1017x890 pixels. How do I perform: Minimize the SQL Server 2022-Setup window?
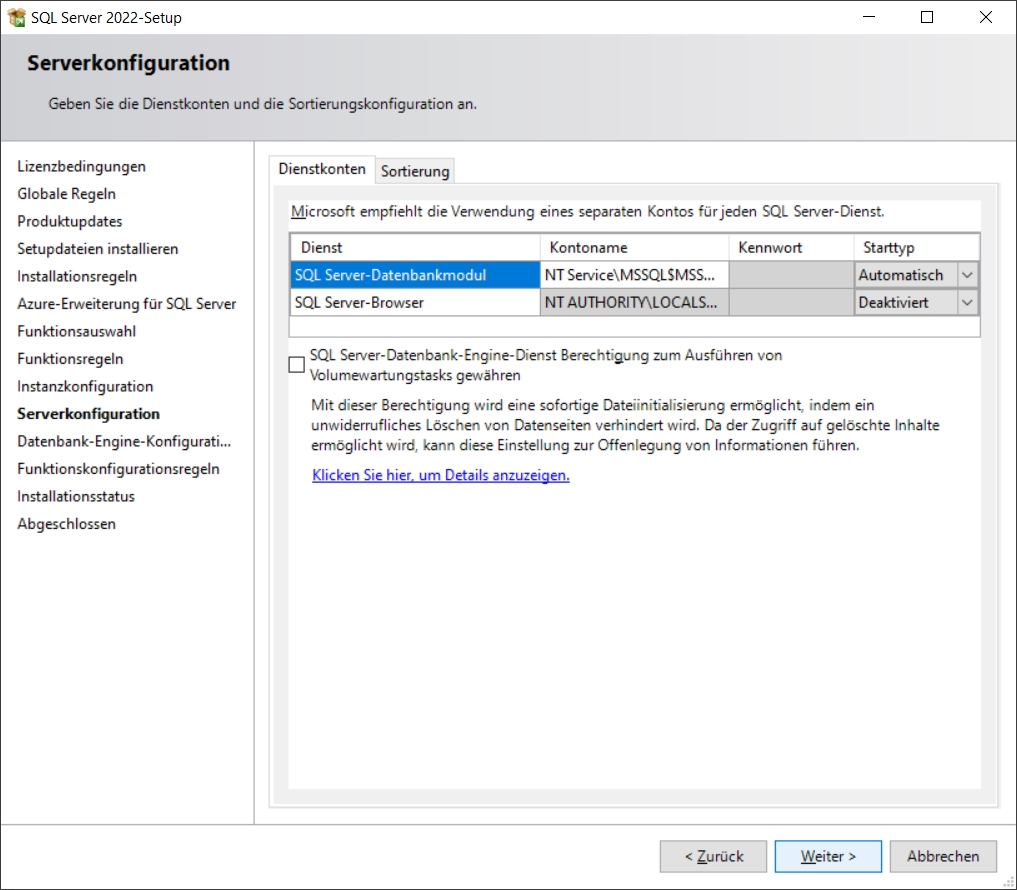click(869, 18)
